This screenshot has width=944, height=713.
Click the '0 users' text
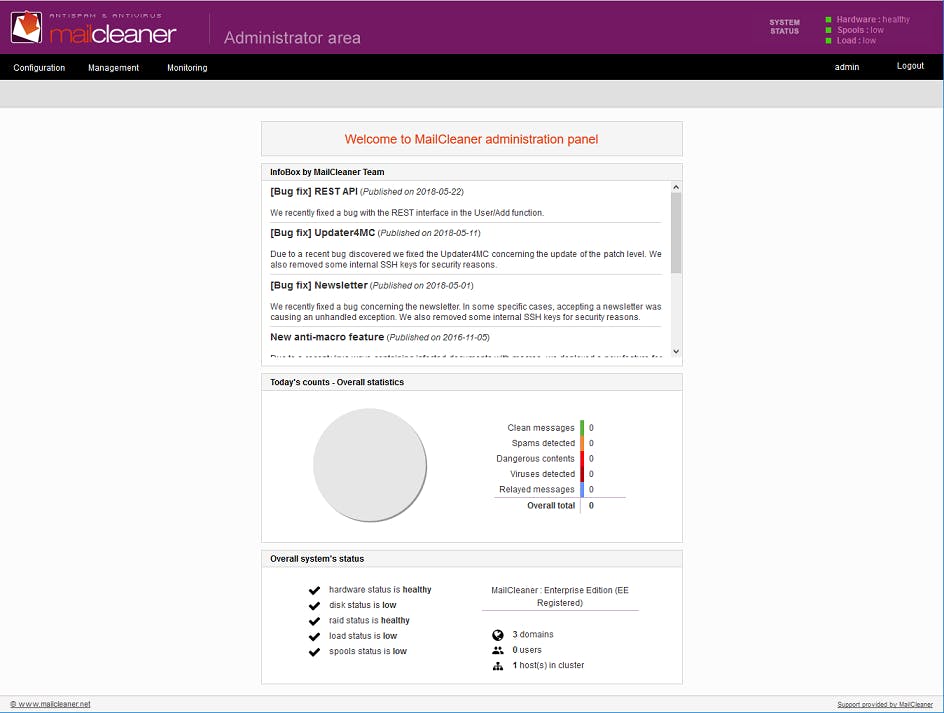[x=527, y=650]
